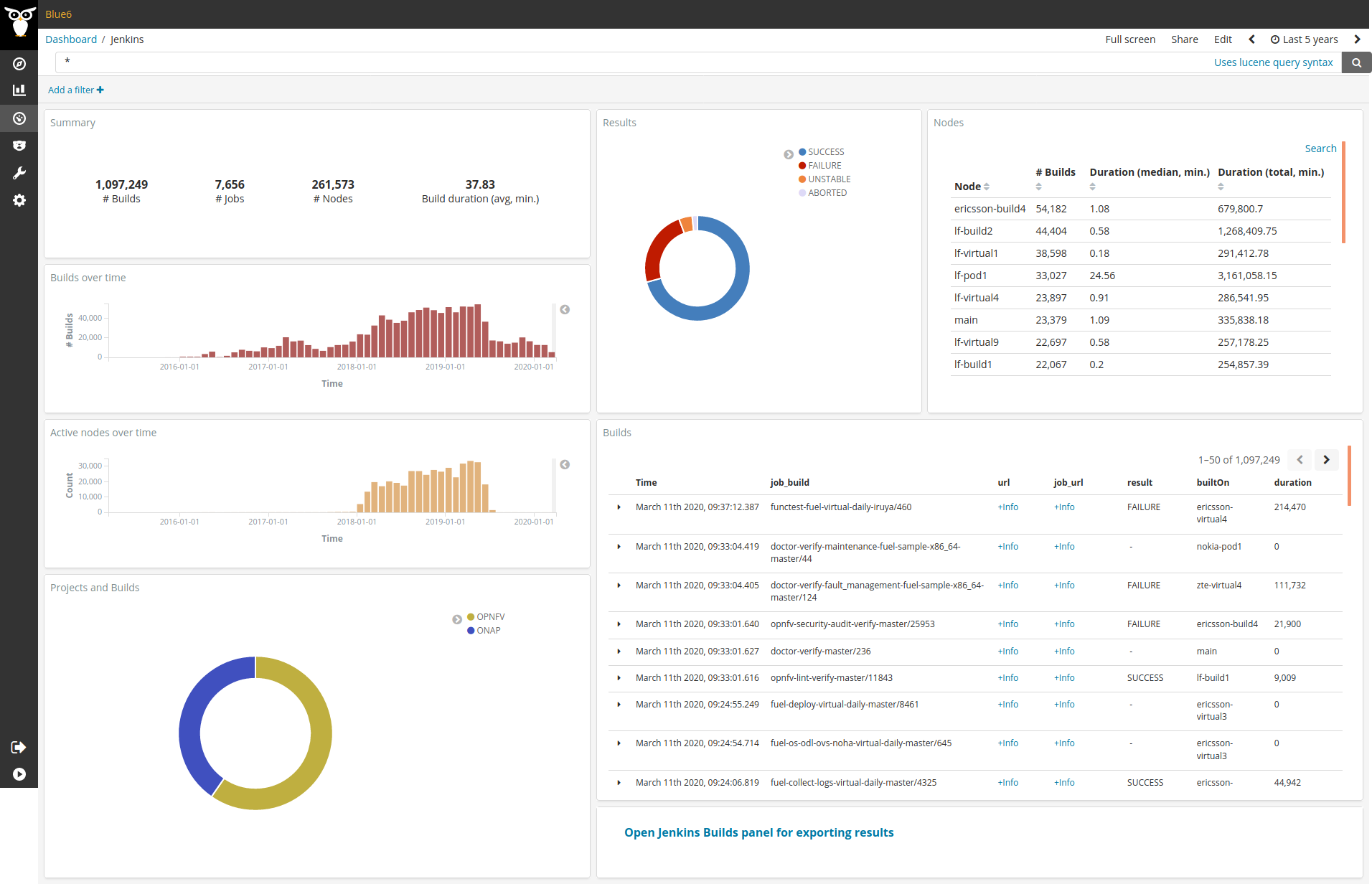The width and height of the screenshot is (1372, 884).
Task: Expand the opnfv-lint-verify-master/11843 row
Action: click(x=619, y=678)
